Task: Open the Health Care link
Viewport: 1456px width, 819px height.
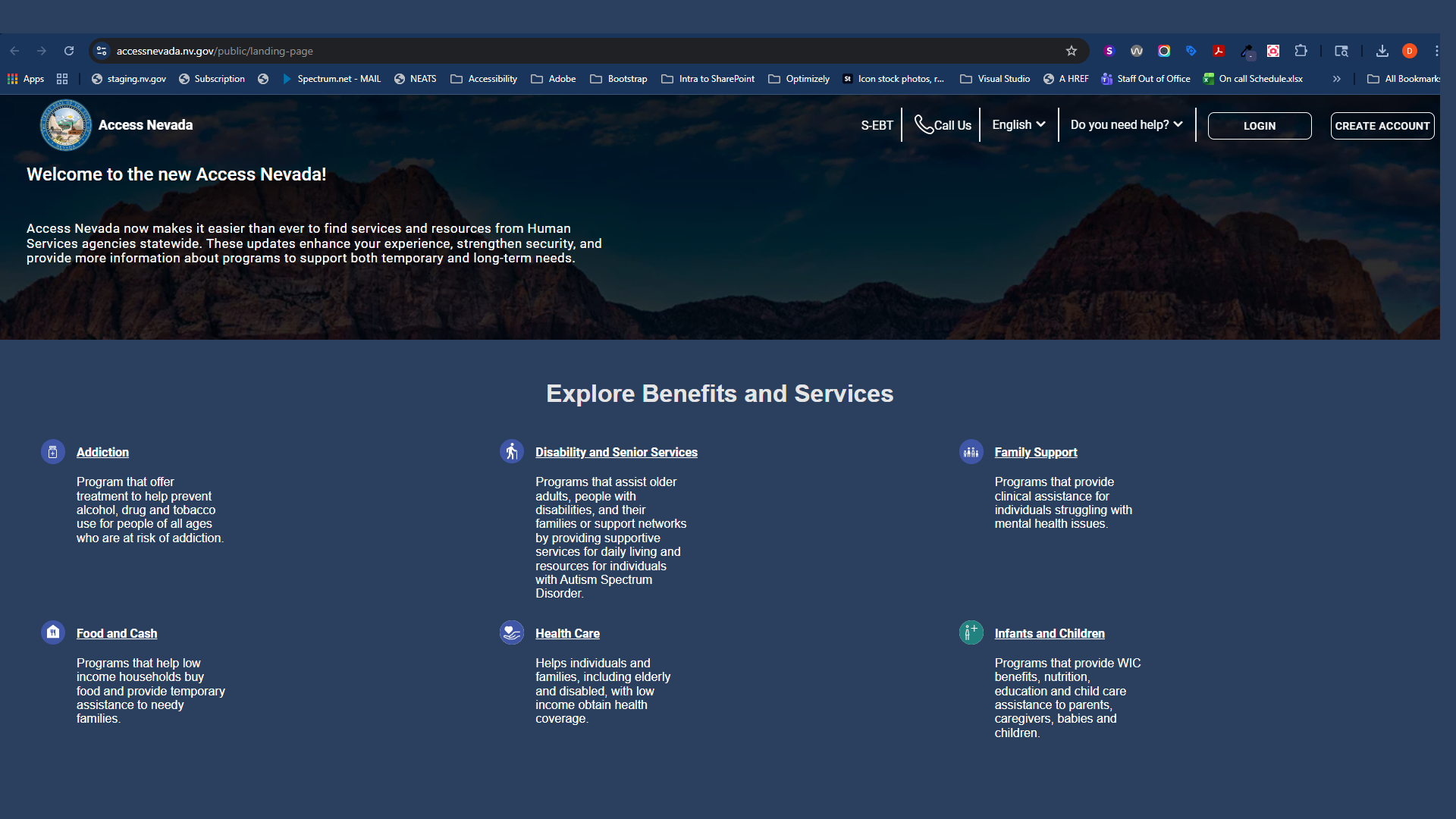Action: pos(567,633)
